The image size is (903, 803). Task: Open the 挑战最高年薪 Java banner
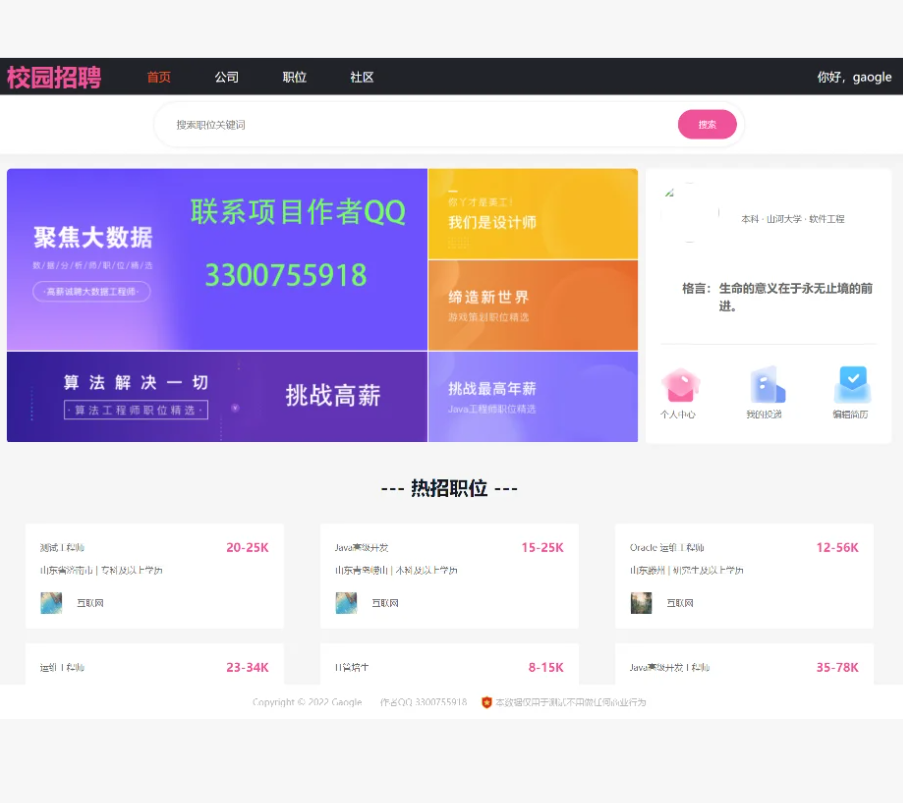(x=532, y=396)
